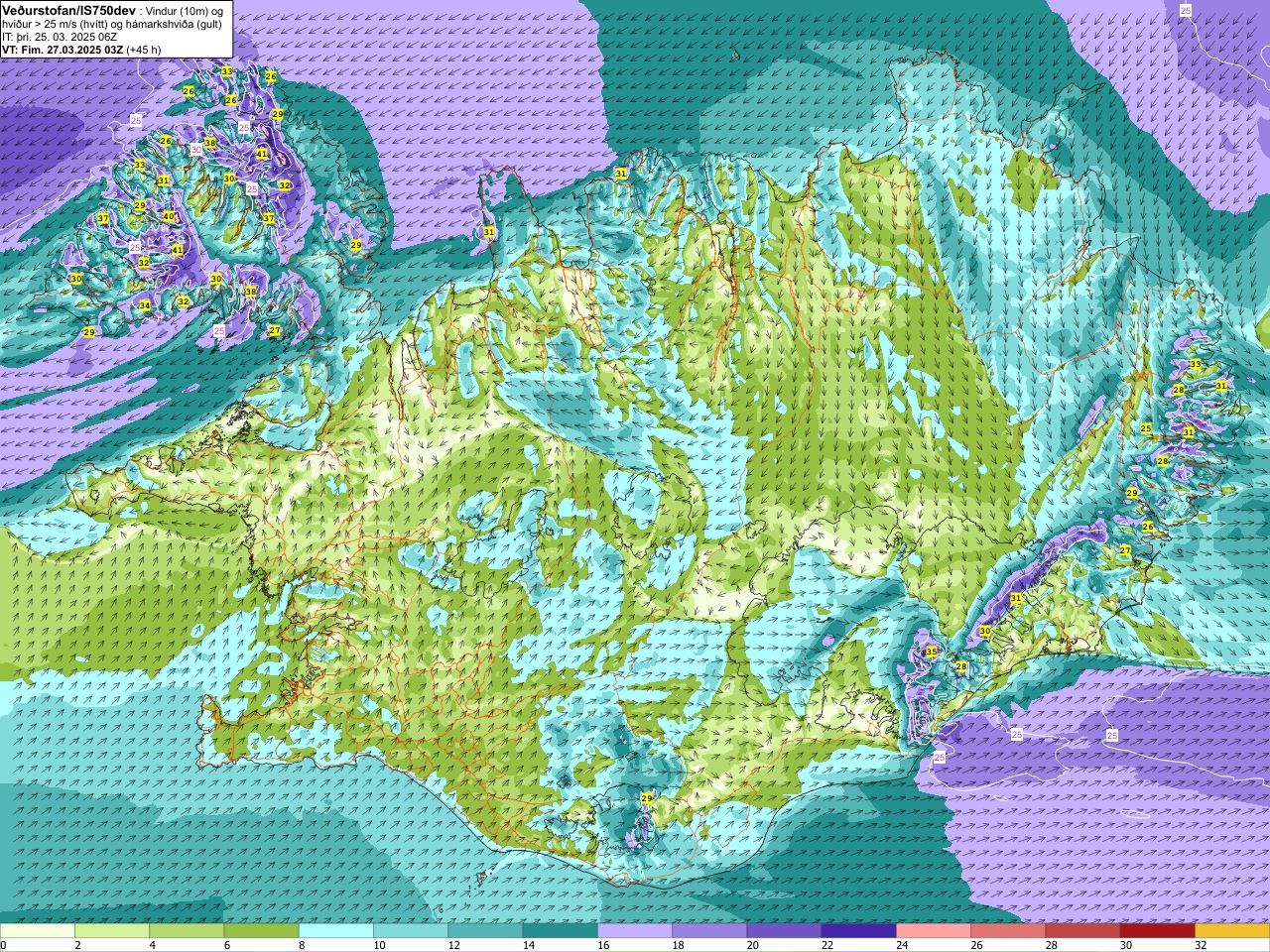Click the legend scale value 12

tap(454, 945)
